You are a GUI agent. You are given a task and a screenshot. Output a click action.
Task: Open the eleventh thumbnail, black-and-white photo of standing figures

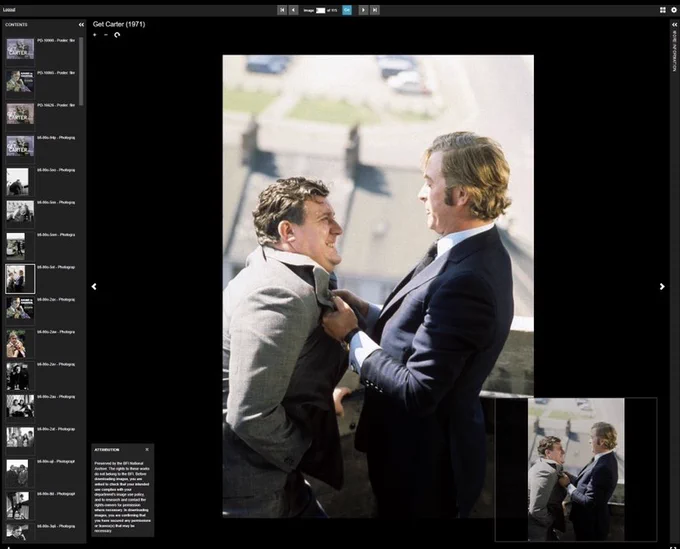[18, 376]
